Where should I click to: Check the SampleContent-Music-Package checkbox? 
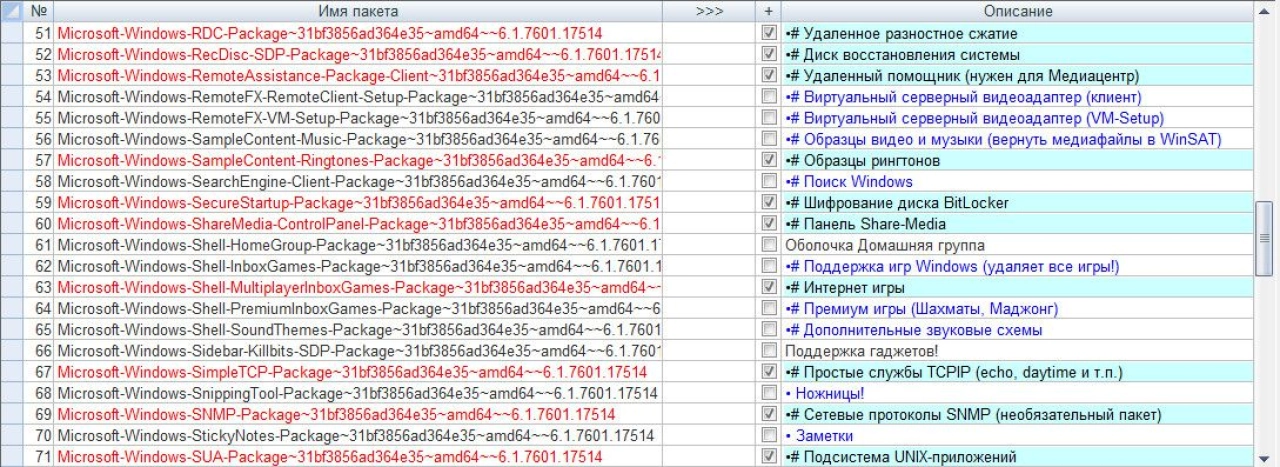[x=768, y=139]
